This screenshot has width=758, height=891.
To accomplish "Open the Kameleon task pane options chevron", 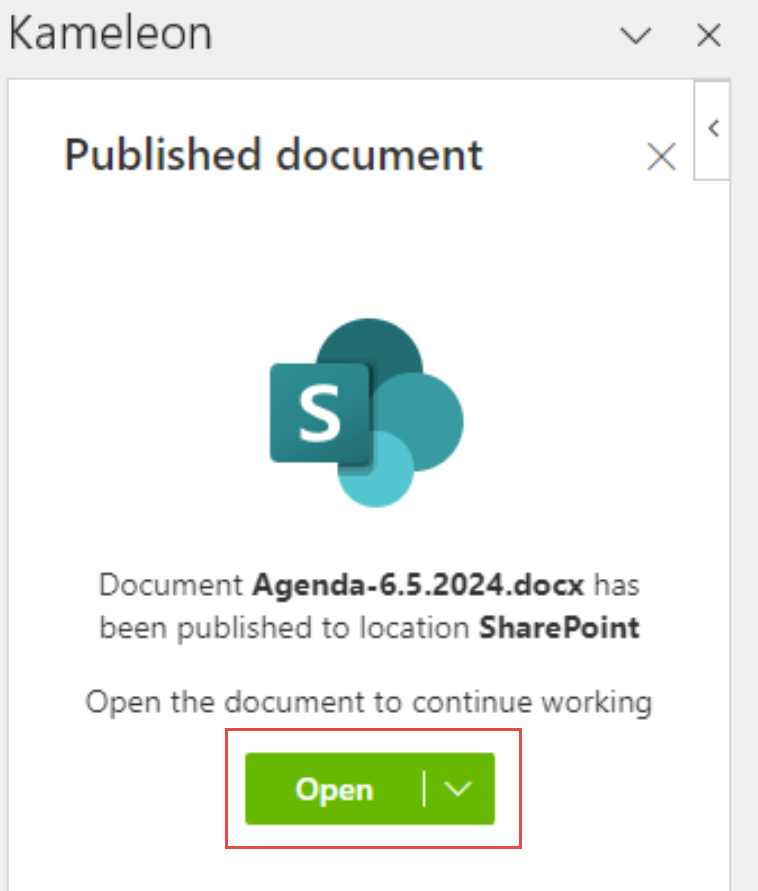I will 635,36.
